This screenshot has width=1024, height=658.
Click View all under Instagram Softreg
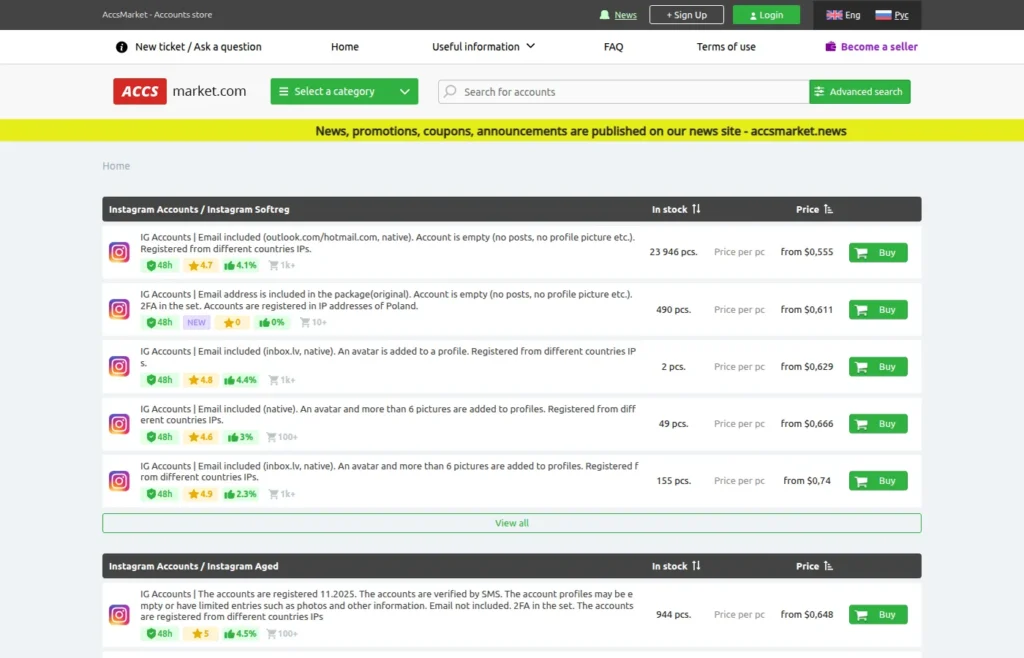512,523
